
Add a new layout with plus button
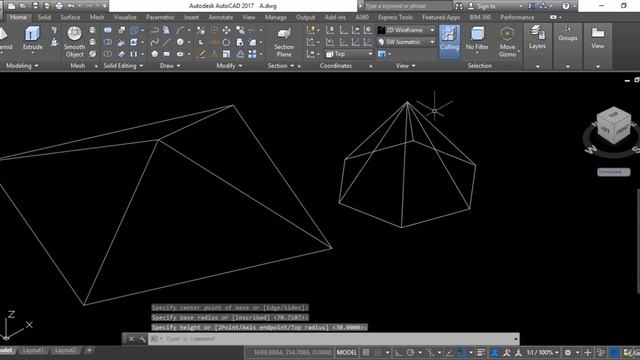[89, 350]
